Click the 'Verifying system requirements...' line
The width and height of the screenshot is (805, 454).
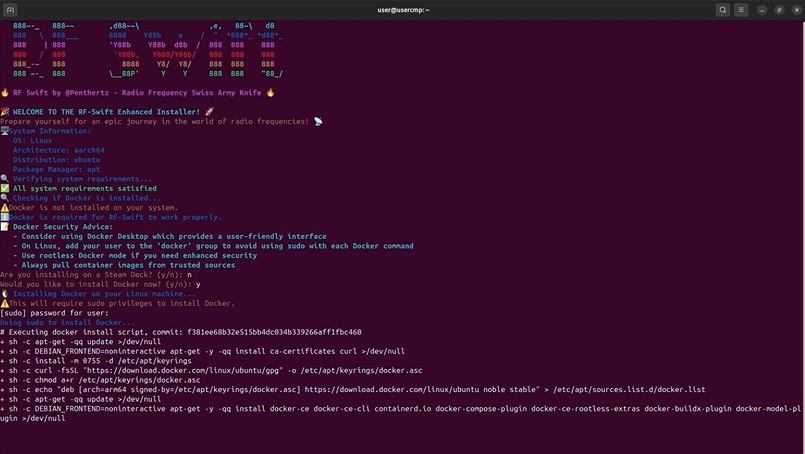click(76, 179)
